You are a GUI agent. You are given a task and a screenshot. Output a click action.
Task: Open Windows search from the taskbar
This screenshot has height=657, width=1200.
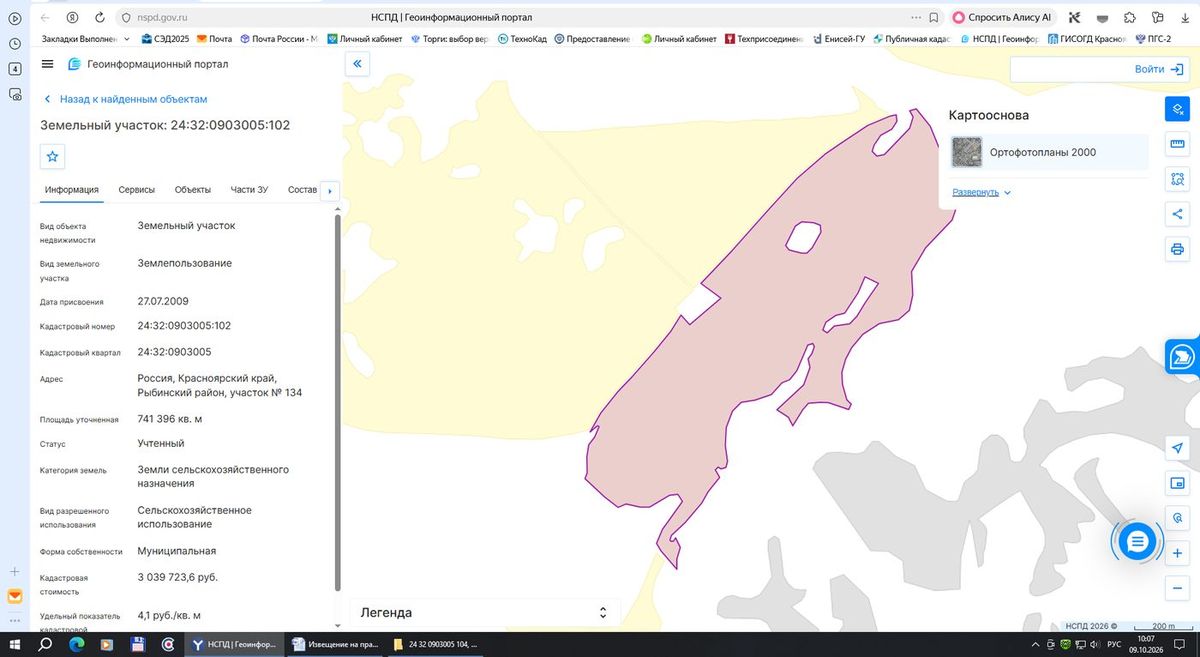click(45, 645)
